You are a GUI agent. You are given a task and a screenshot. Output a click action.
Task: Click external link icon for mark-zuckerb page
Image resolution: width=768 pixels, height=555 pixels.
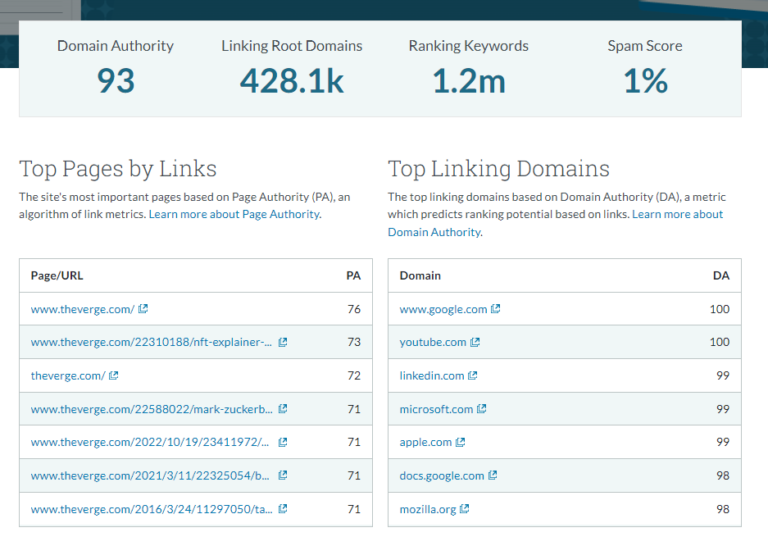tap(283, 409)
